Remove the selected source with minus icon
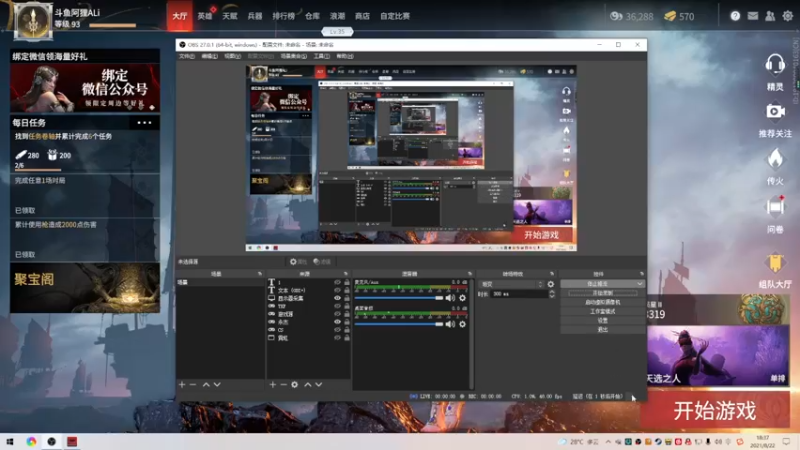800x450 pixels. tap(283, 384)
